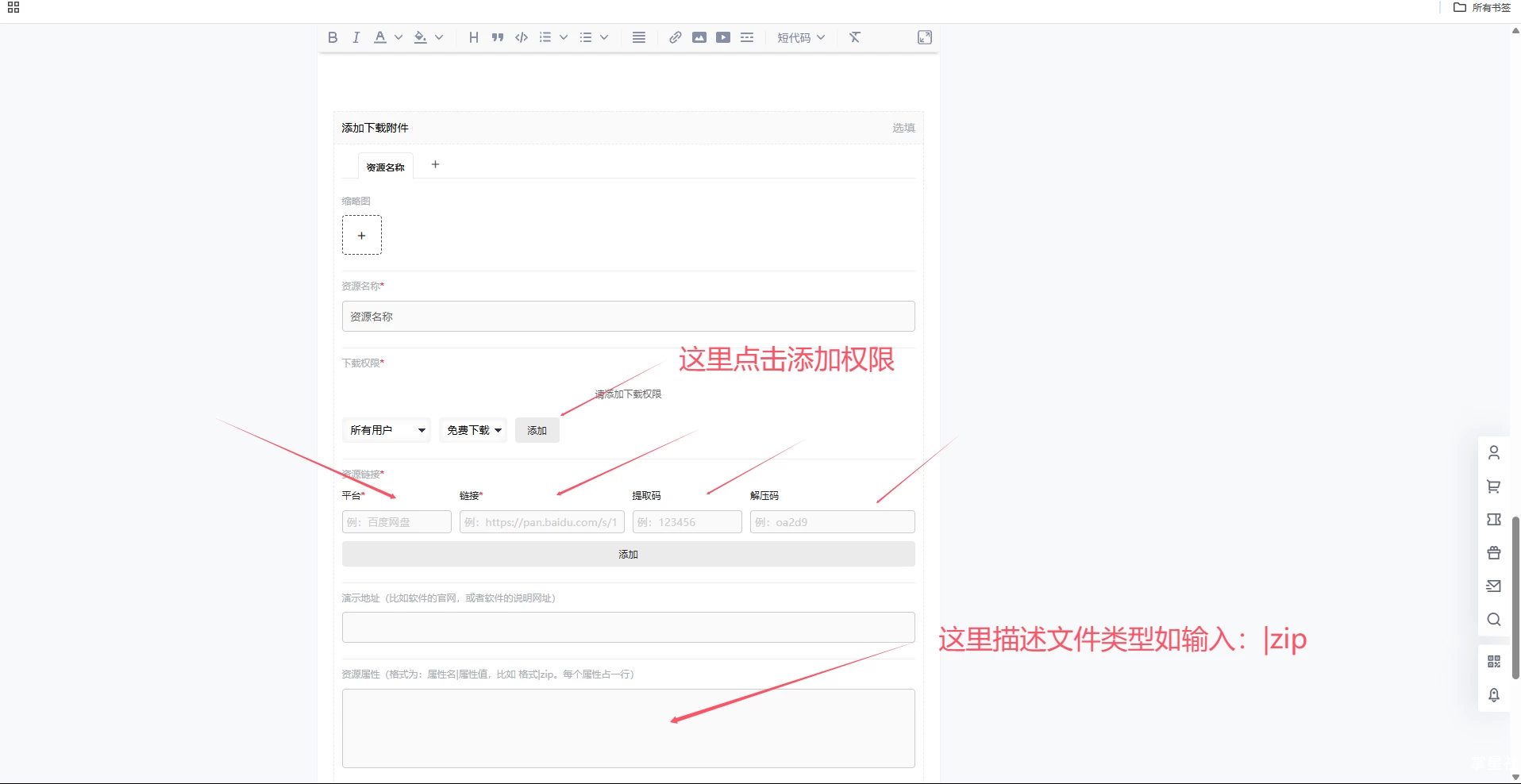Viewport: 1521px width, 784px height.
Task: Open the 短代码 shortcode dropdown
Action: click(x=801, y=37)
